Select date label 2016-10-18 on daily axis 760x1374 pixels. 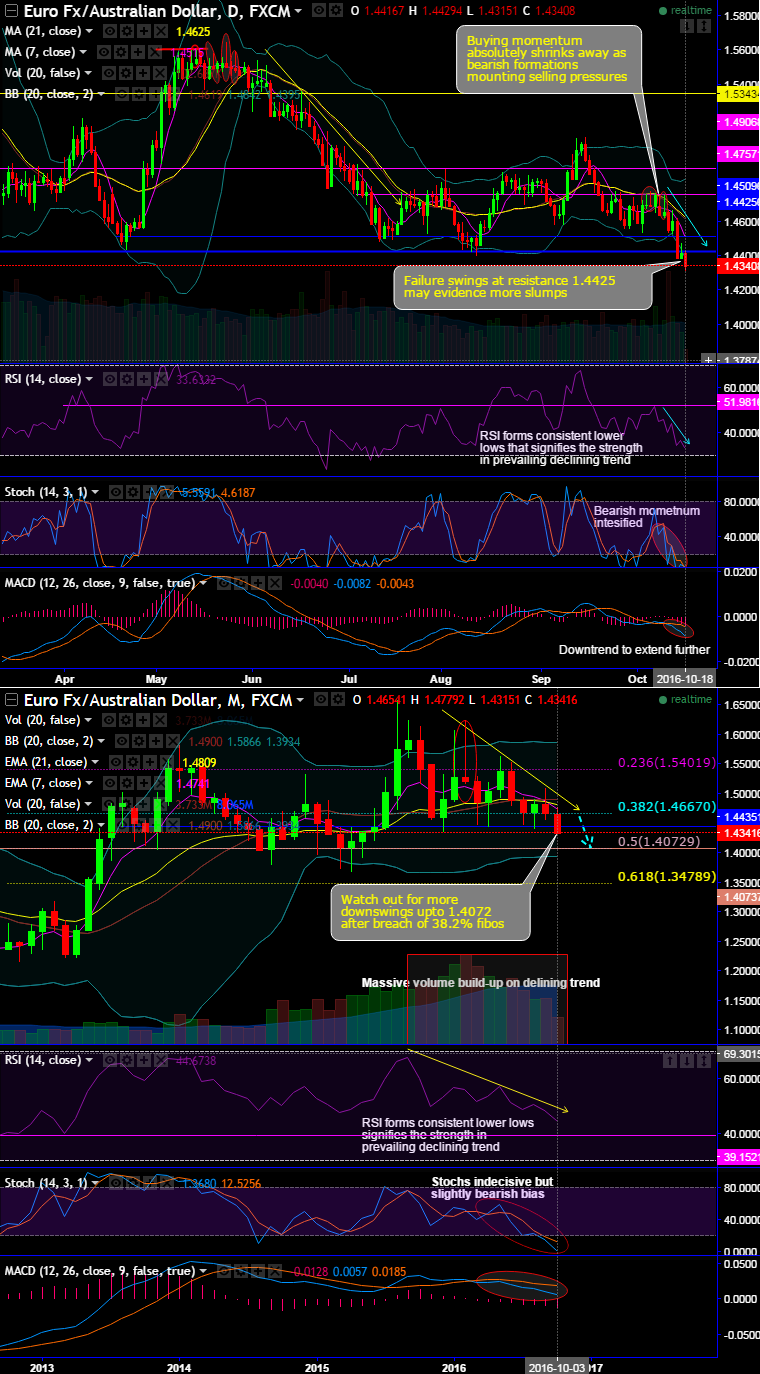(686, 677)
